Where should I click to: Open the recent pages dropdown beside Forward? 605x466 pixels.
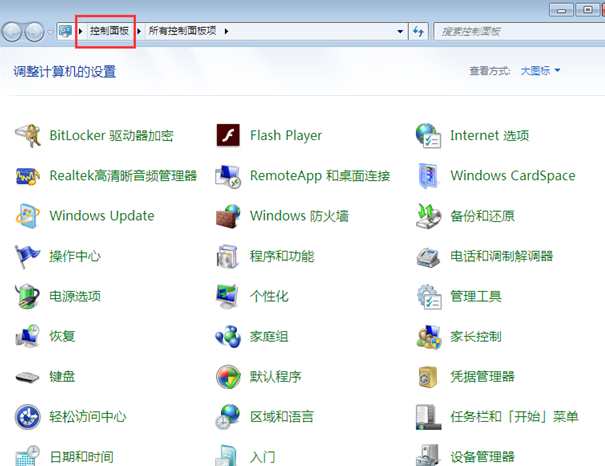pyautogui.click(x=51, y=32)
